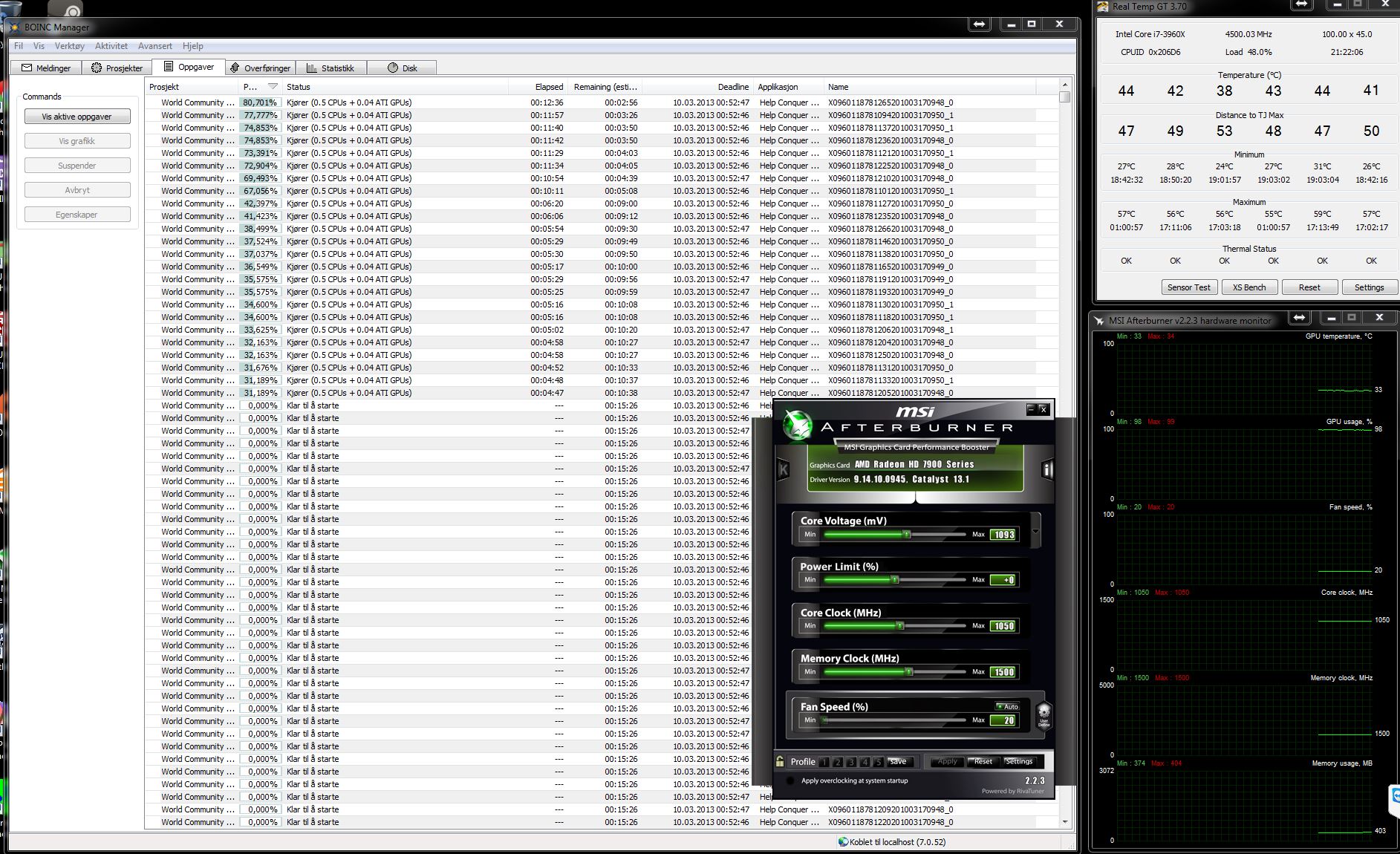Click the K button on Afterburner's left edge
The image size is (1400, 854).
[783, 470]
